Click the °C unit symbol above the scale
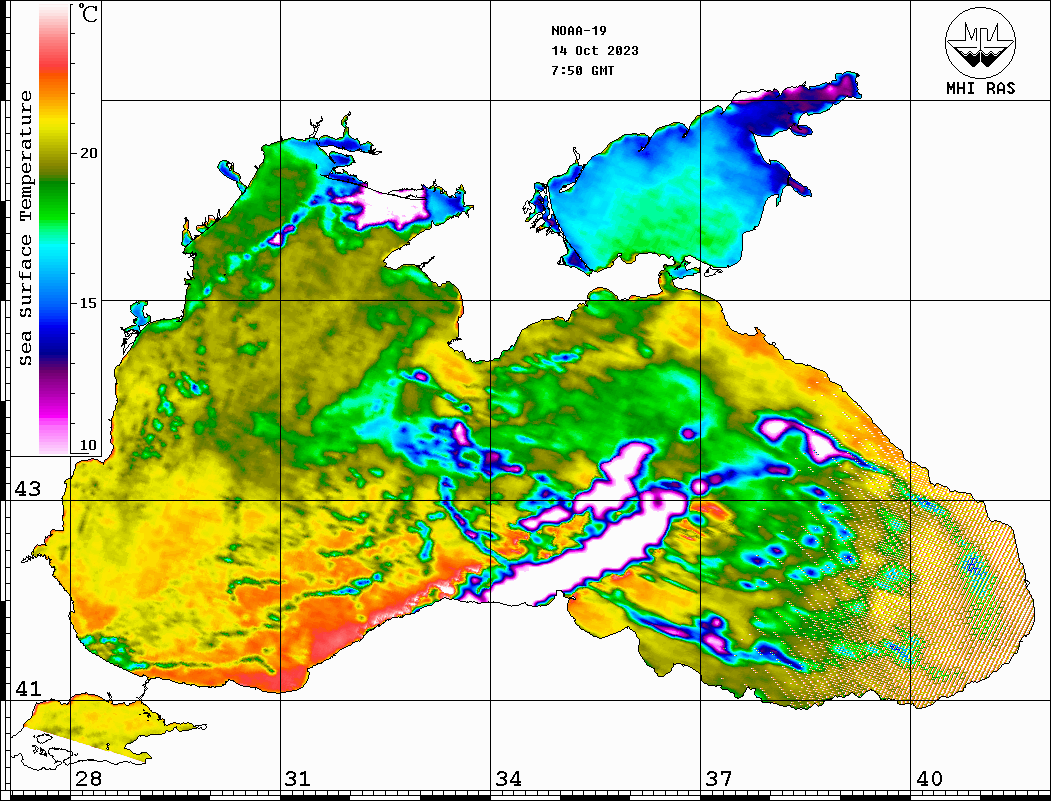 click(x=88, y=16)
